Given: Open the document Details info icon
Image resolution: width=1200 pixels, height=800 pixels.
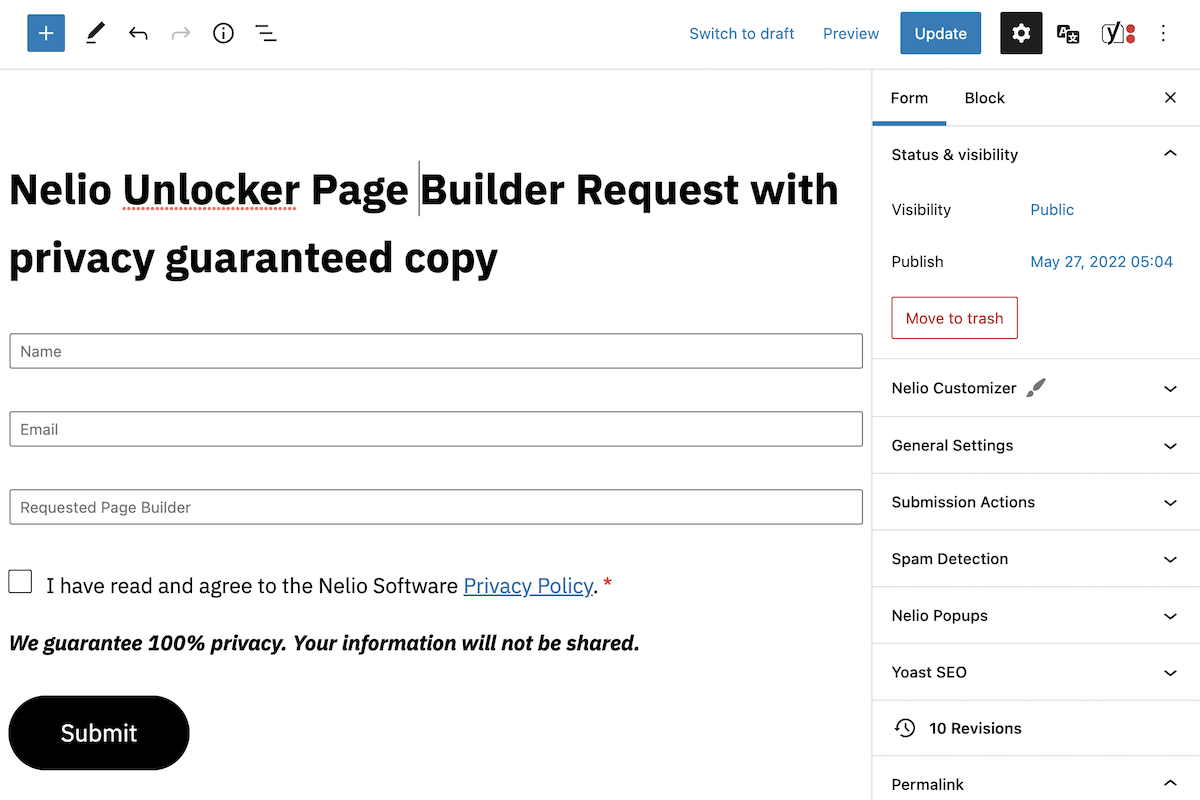Looking at the screenshot, I should [223, 33].
